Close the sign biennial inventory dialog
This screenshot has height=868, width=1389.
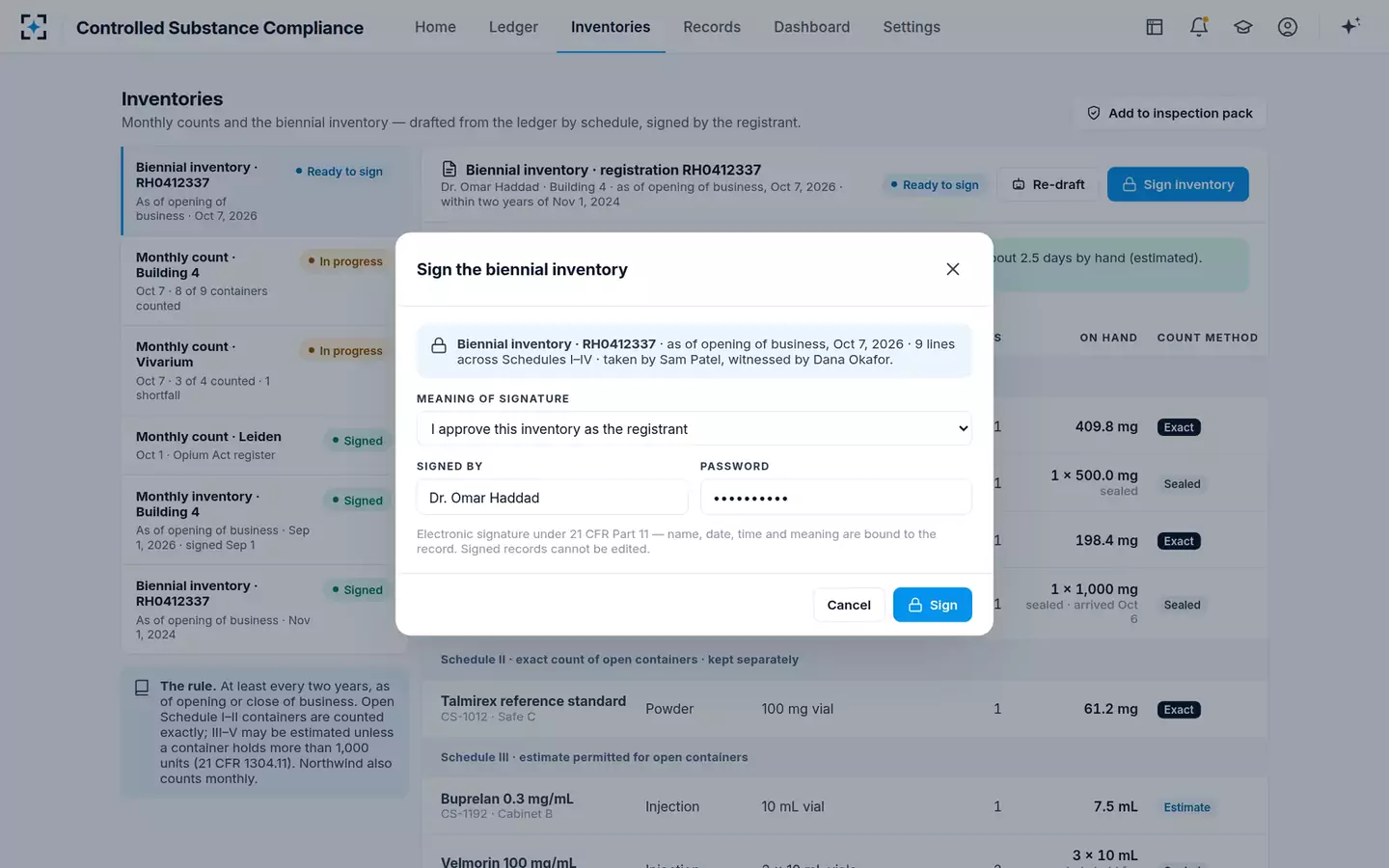pyautogui.click(x=953, y=269)
